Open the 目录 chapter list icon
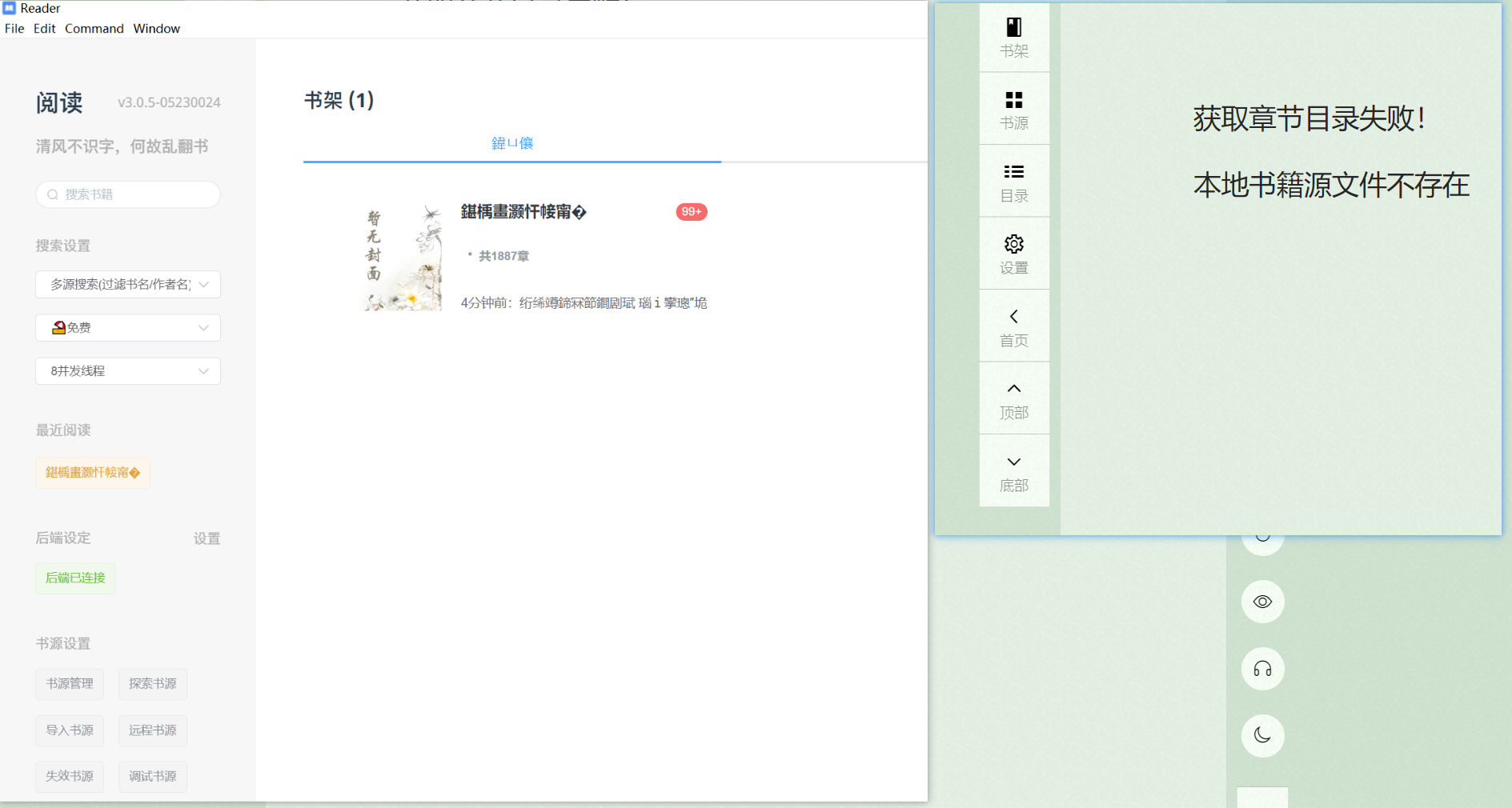Image resolution: width=1512 pixels, height=808 pixels. pos(1014,182)
